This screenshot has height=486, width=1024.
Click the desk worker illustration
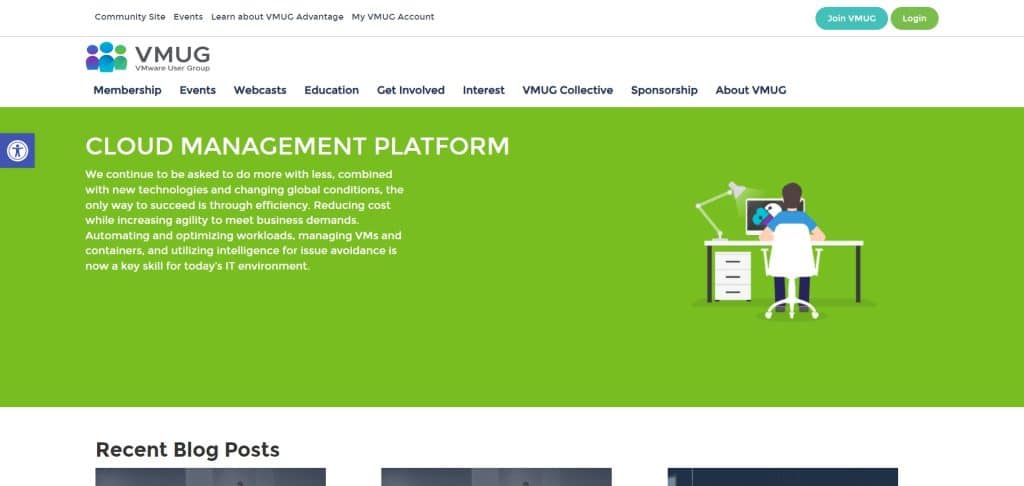(x=784, y=251)
